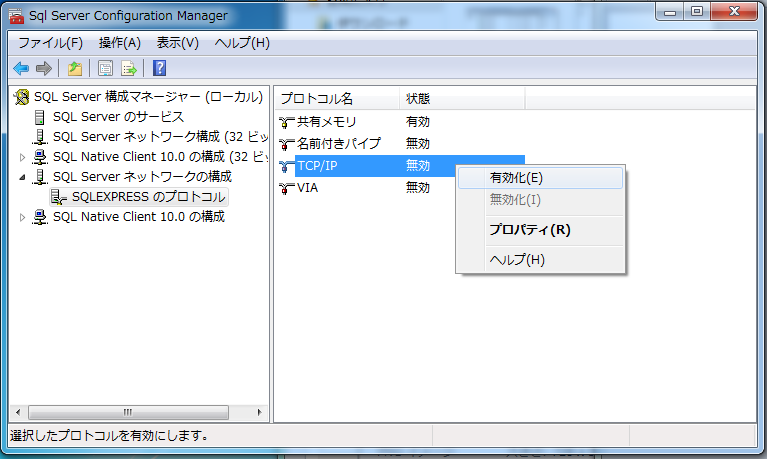Select SQLEXPRESS のプロトコル in the tree
767x459 pixels.
click(148, 197)
